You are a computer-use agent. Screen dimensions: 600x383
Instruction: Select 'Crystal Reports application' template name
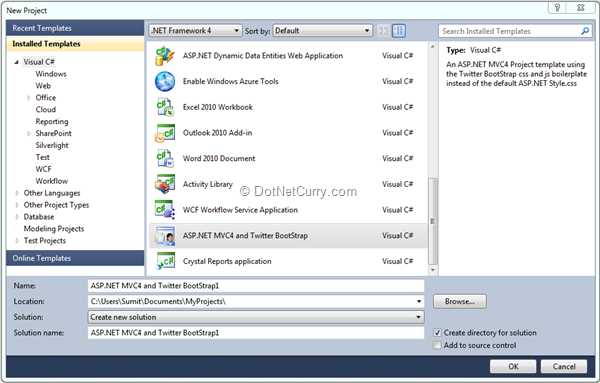[227, 261]
